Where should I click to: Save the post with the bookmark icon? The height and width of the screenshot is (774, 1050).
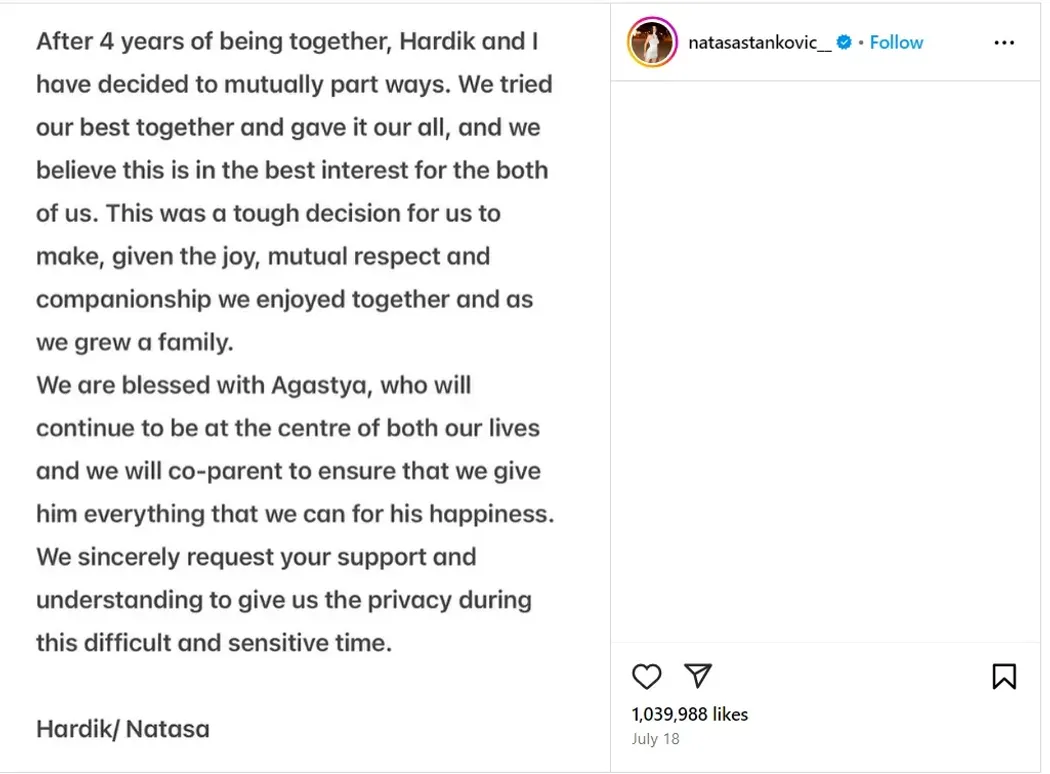point(1003,677)
